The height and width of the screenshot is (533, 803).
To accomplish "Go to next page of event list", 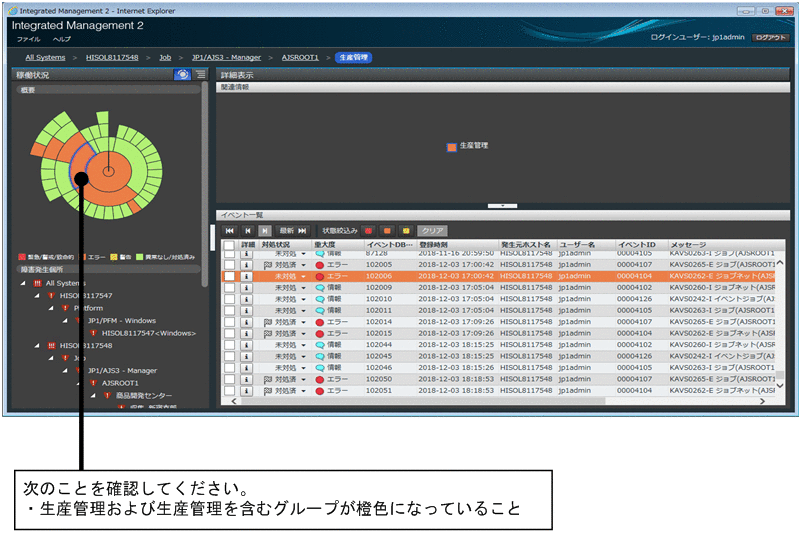I will coord(265,231).
